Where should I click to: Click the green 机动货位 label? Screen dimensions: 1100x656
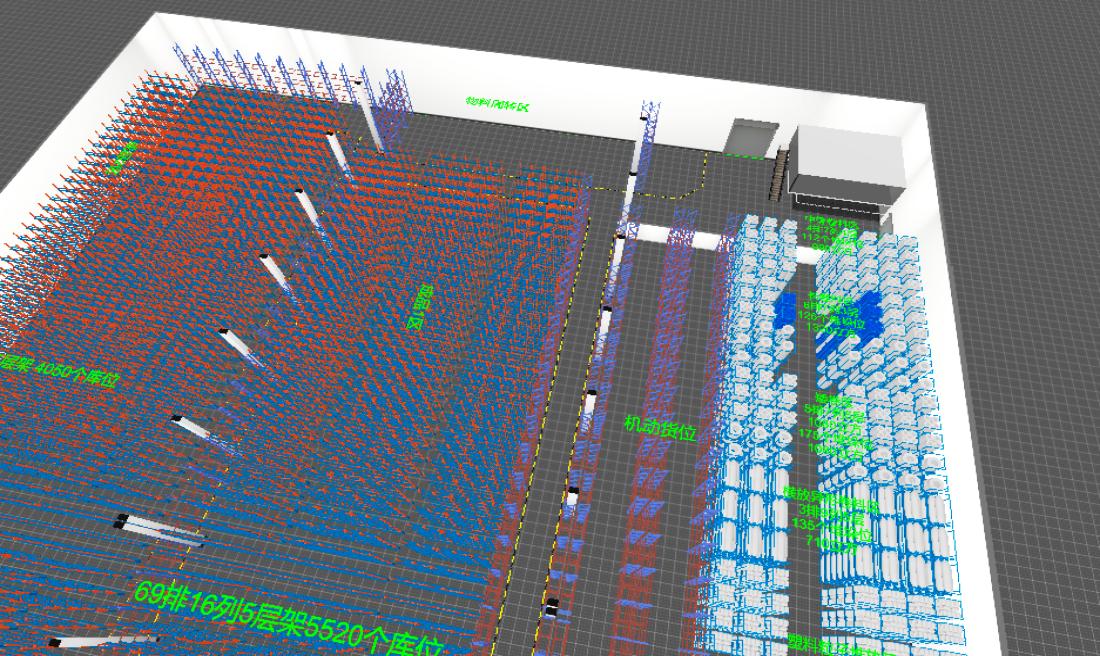click(659, 427)
